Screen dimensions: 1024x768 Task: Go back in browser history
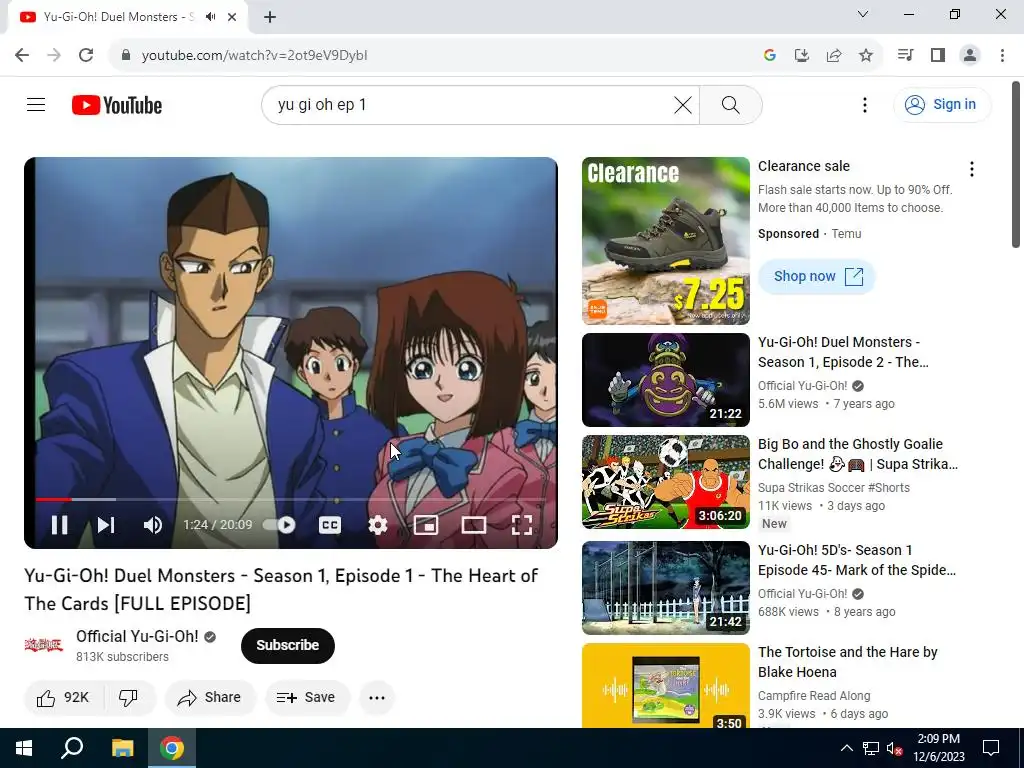[22, 55]
